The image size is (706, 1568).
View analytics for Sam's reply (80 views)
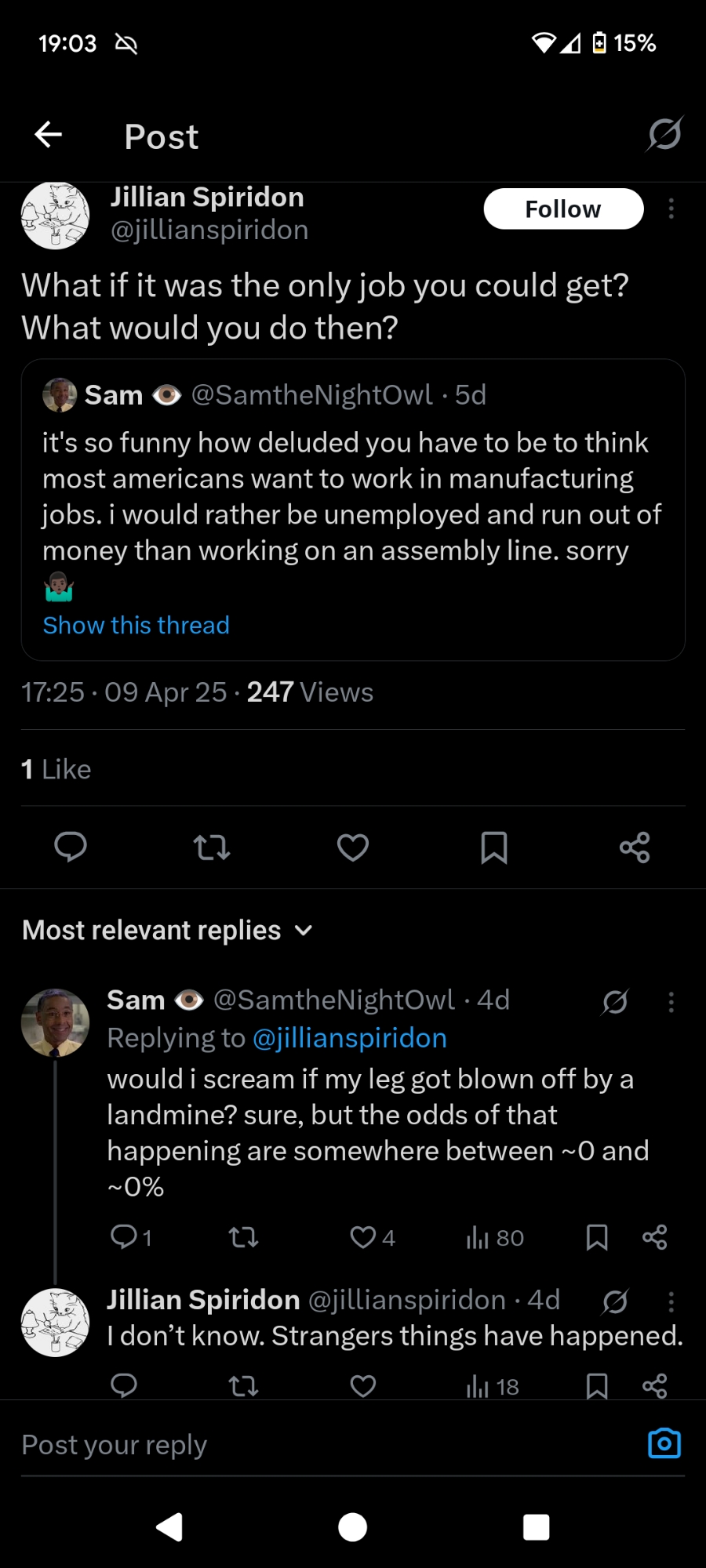click(494, 1237)
